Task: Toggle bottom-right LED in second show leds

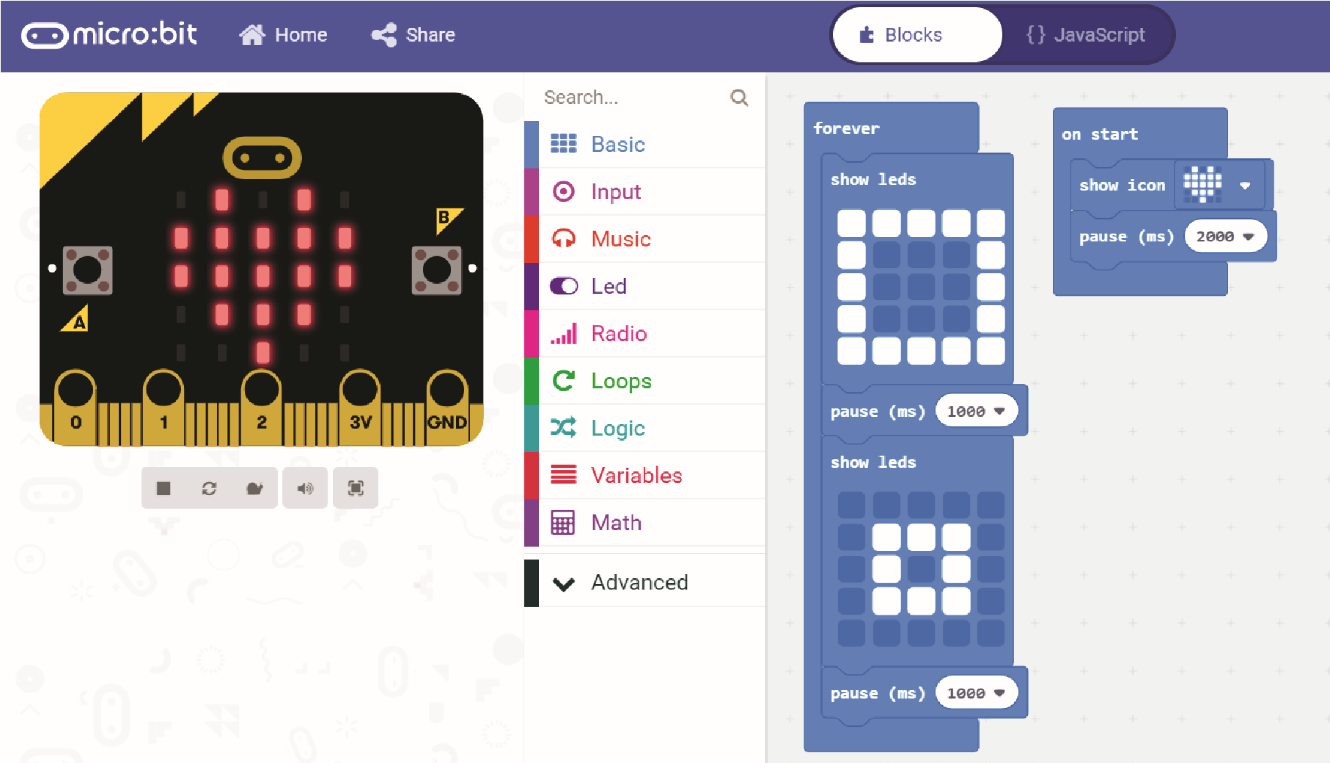Action: pos(991,633)
